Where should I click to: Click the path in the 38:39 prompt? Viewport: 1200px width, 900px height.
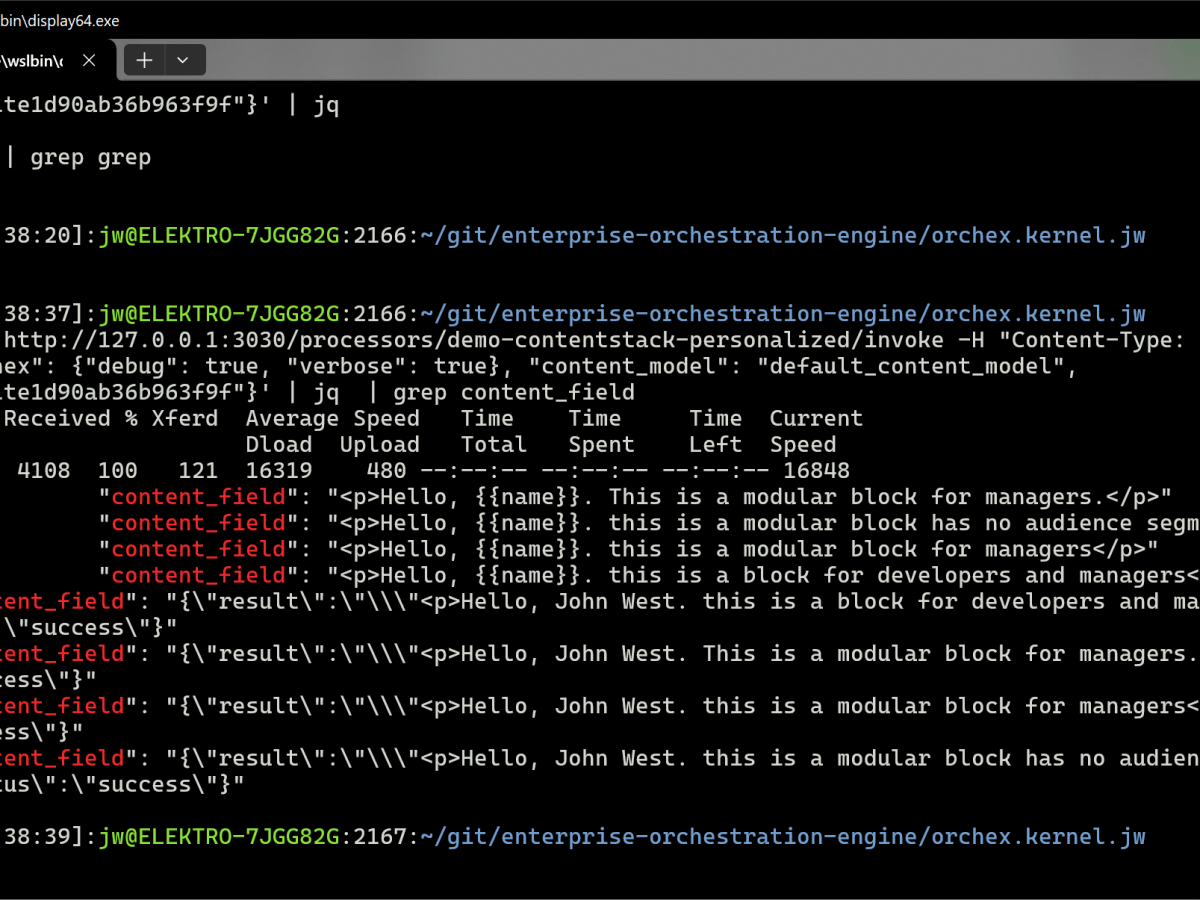coord(781,836)
